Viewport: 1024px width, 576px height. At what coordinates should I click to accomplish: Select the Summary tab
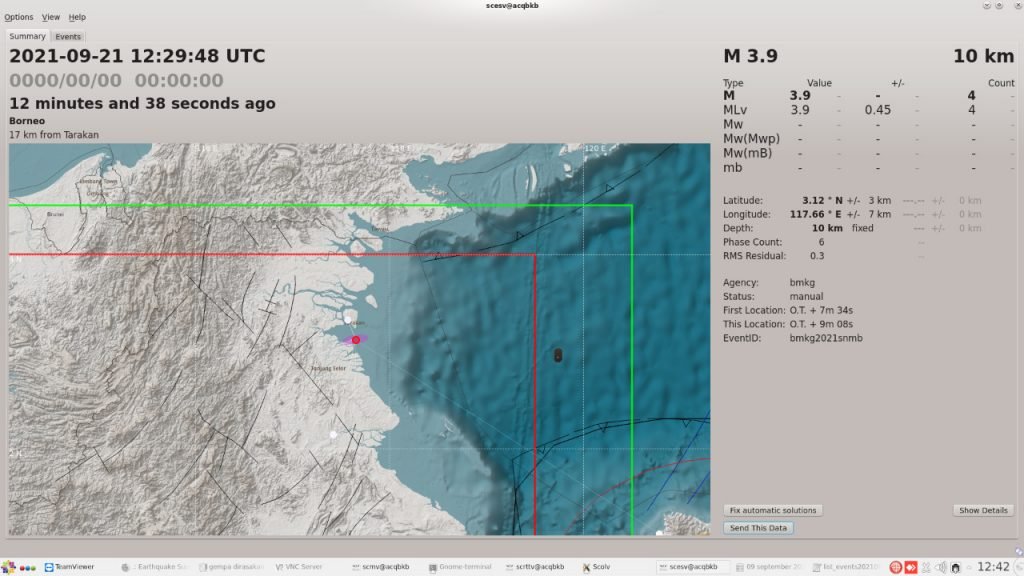click(x=28, y=37)
